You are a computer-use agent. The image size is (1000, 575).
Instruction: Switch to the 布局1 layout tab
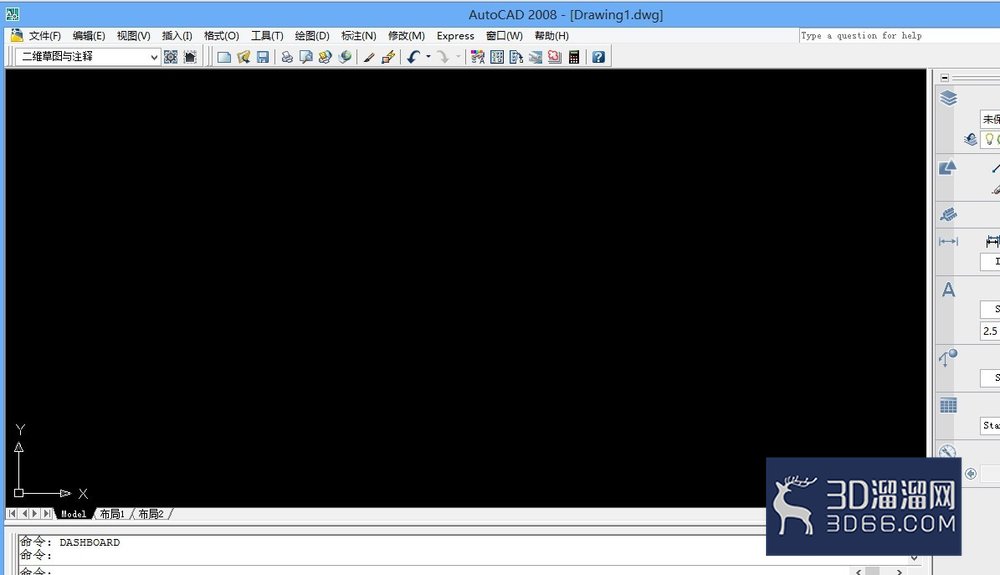(112, 514)
